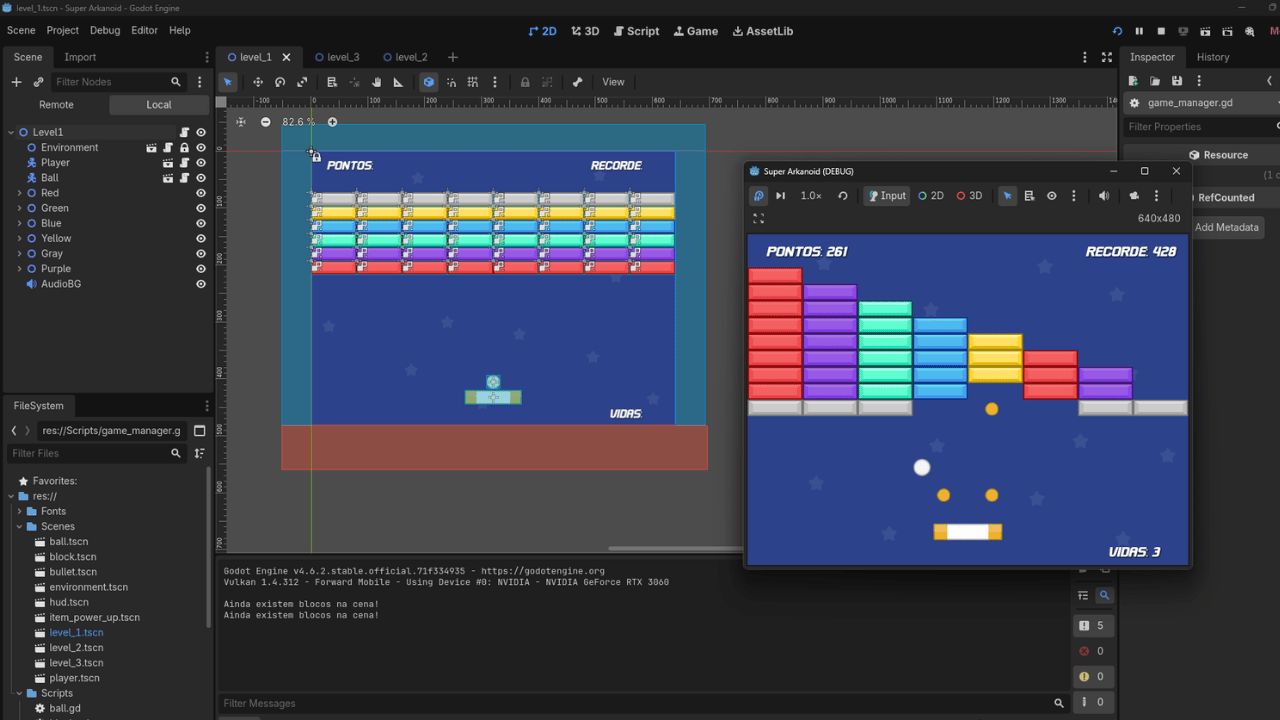Reload the running project
Viewport: 1280px width, 720px height.
click(1117, 31)
